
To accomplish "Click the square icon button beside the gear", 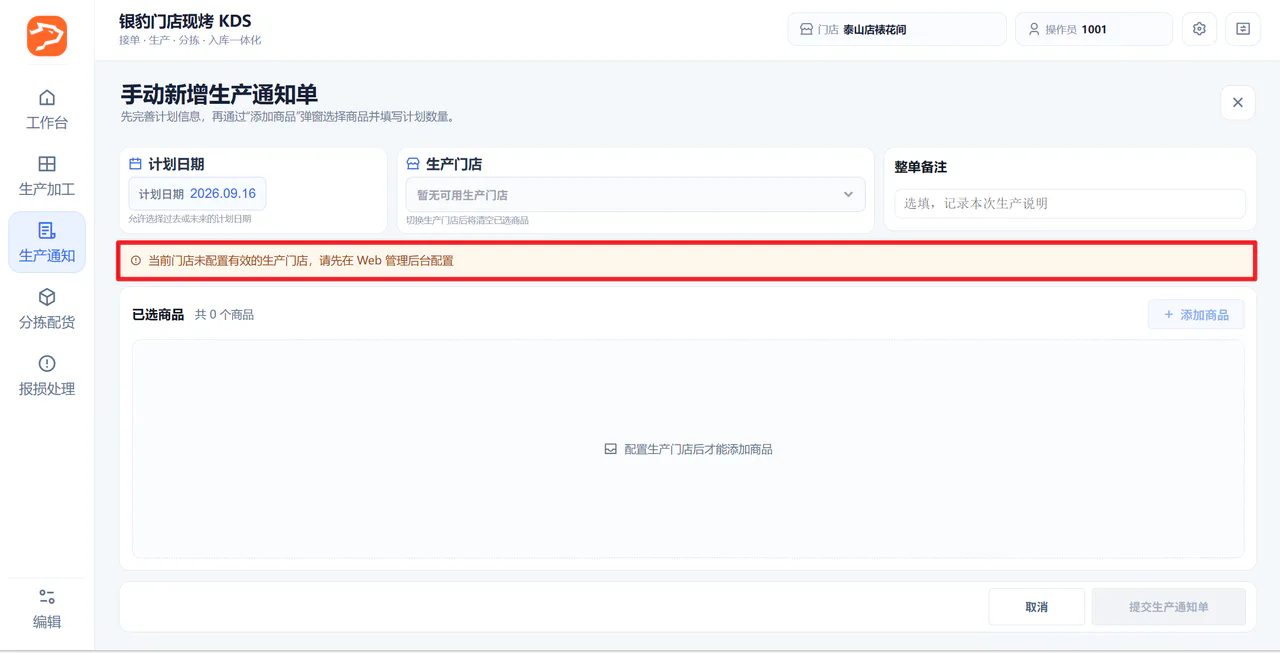I will [1243, 29].
